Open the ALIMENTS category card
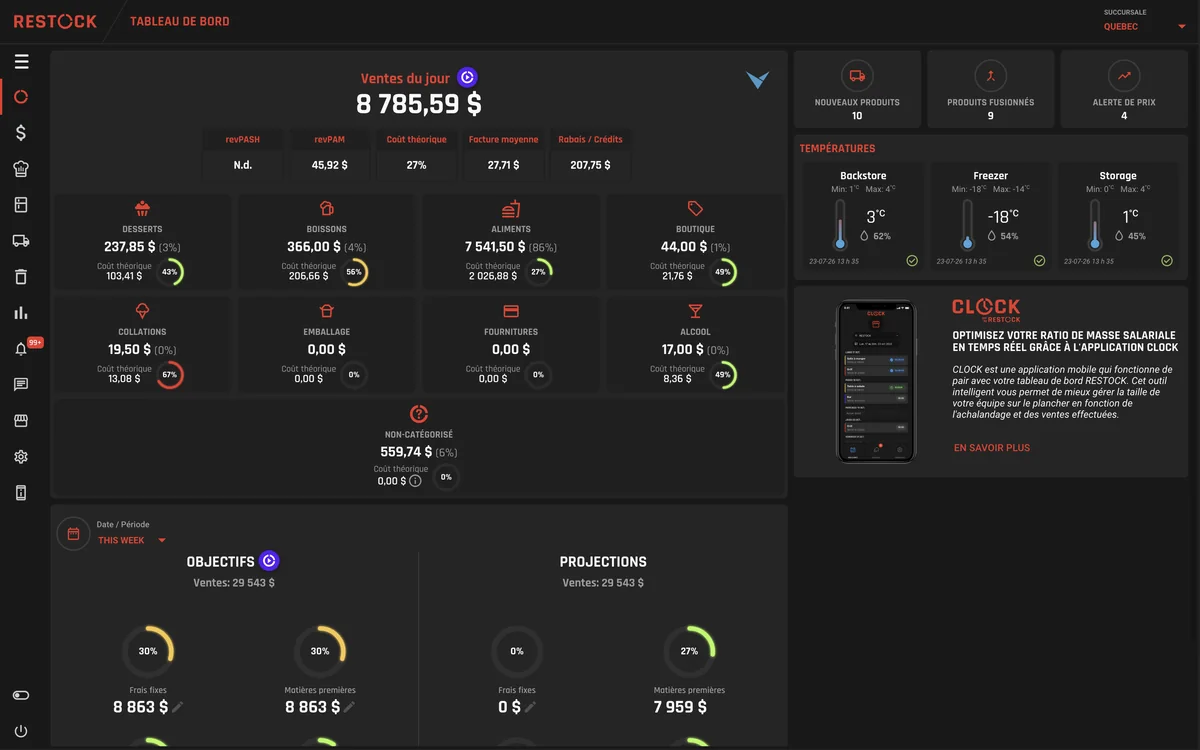This screenshot has height=750, width=1200. coord(511,243)
